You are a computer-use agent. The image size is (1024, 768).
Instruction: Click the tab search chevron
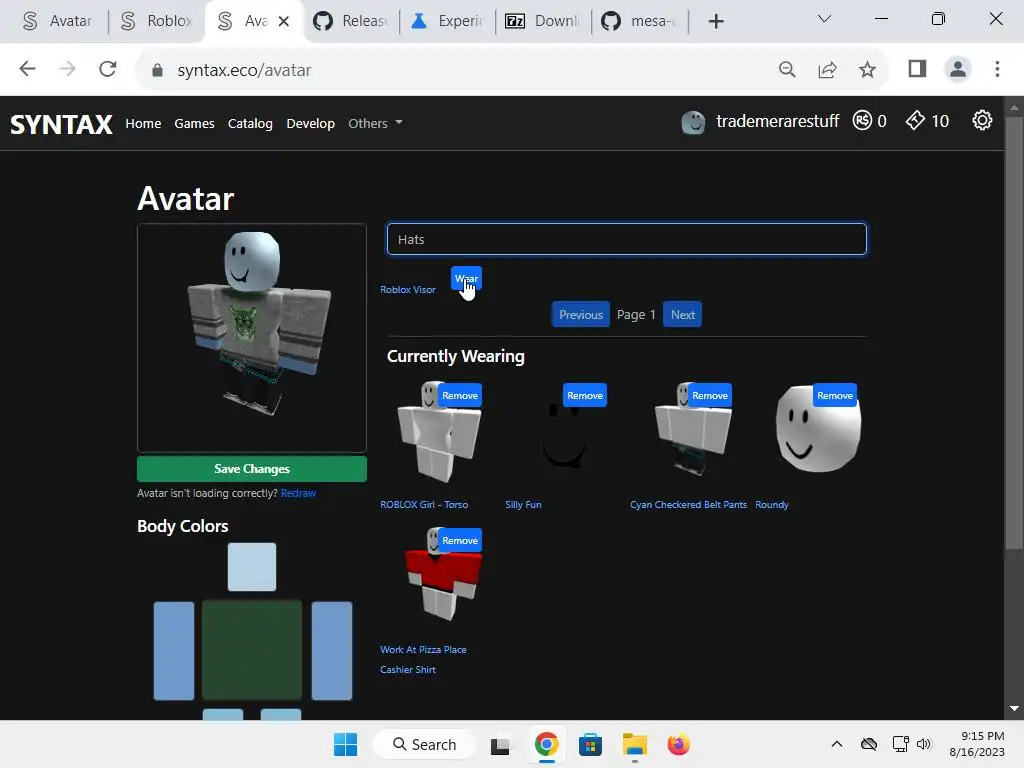[824, 18]
